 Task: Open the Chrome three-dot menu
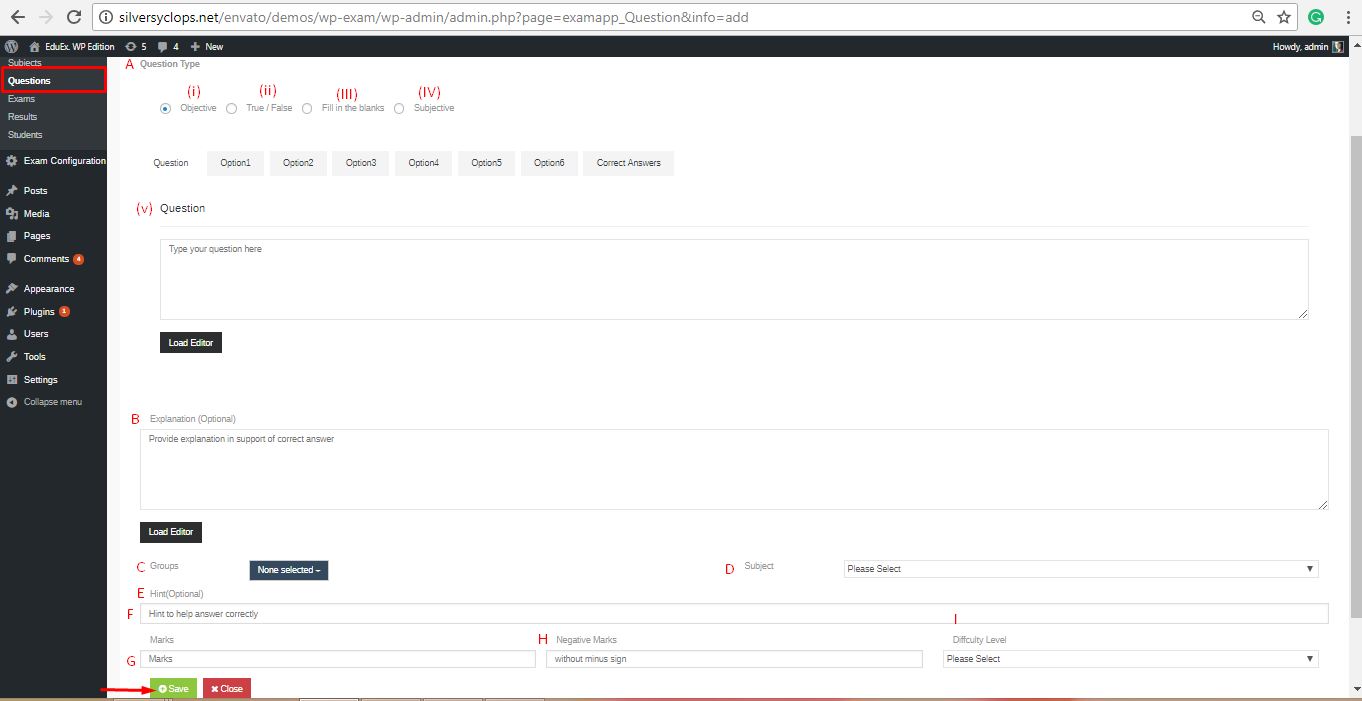click(x=1347, y=17)
